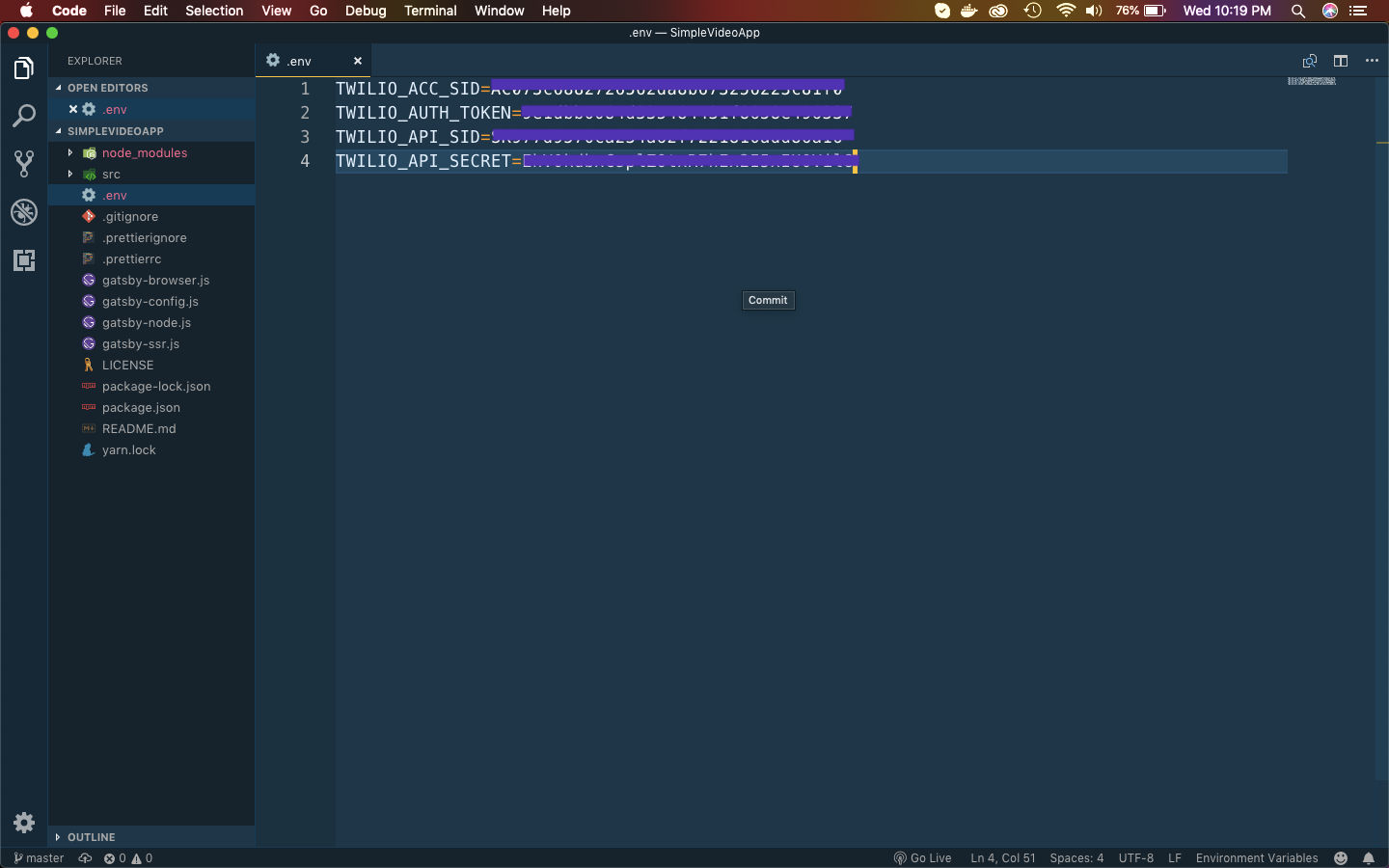Change indentation via Spaces: 4
The height and width of the screenshot is (868, 1389).
tap(1076, 858)
